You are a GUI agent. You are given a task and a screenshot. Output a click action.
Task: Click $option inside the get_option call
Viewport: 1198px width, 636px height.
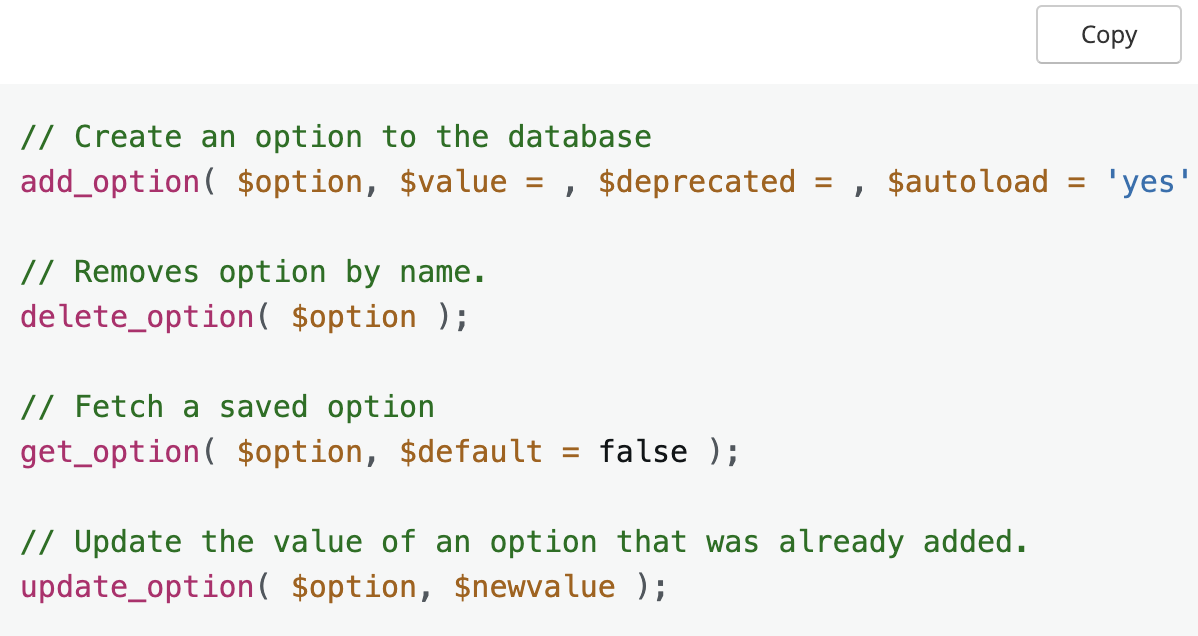(300, 452)
